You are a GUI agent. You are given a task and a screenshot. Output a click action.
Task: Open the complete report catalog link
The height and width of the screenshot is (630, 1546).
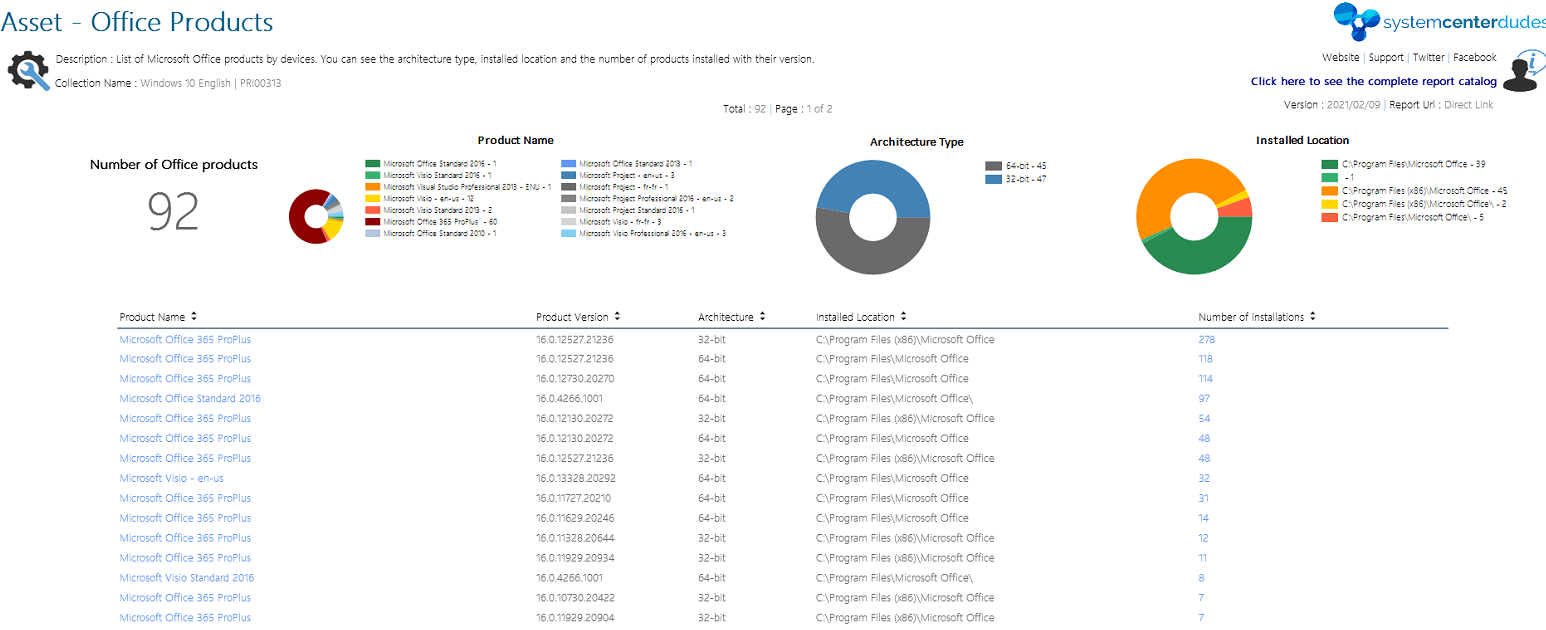[1373, 81]
